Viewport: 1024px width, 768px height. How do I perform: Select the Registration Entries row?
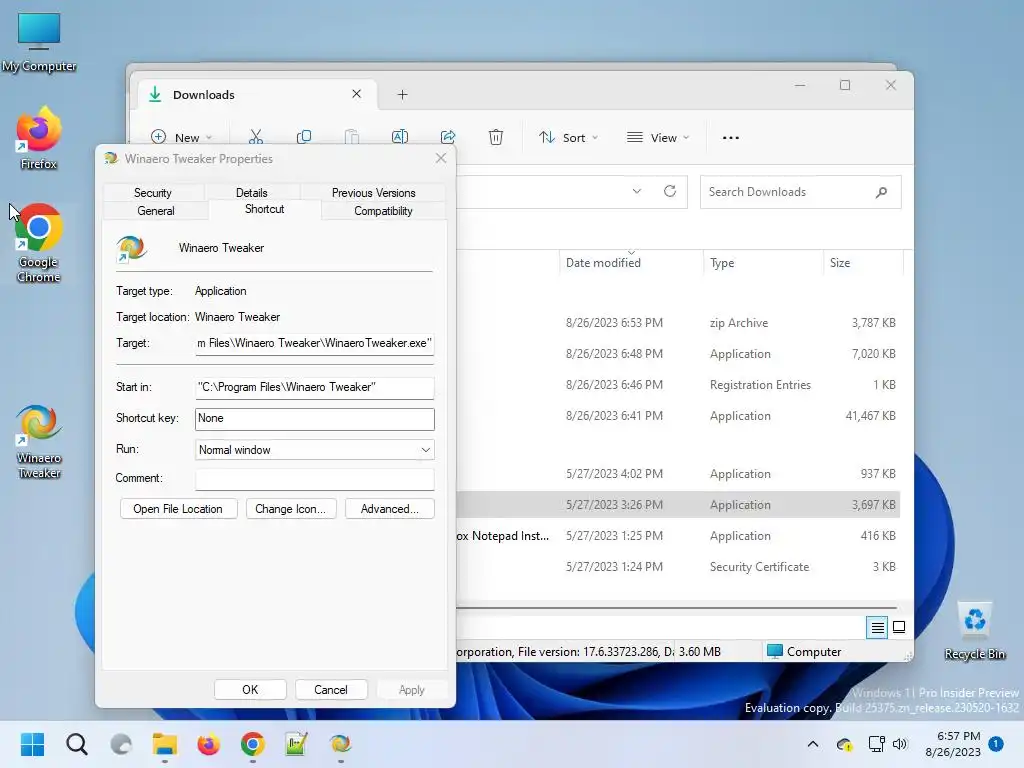click(678, 385)
